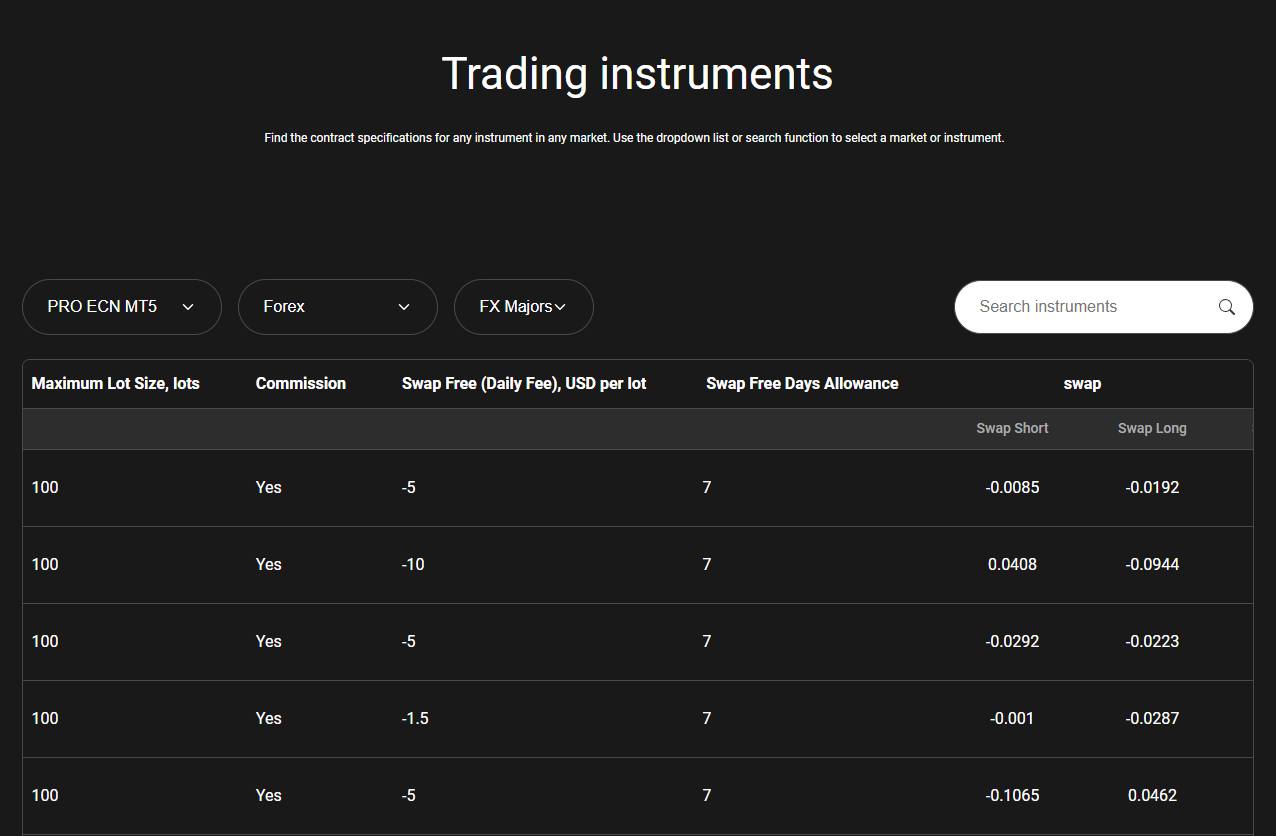Click the -10 daily fee cell
1276x836 pixels.
pyautogui.click(x=413, y=565)
